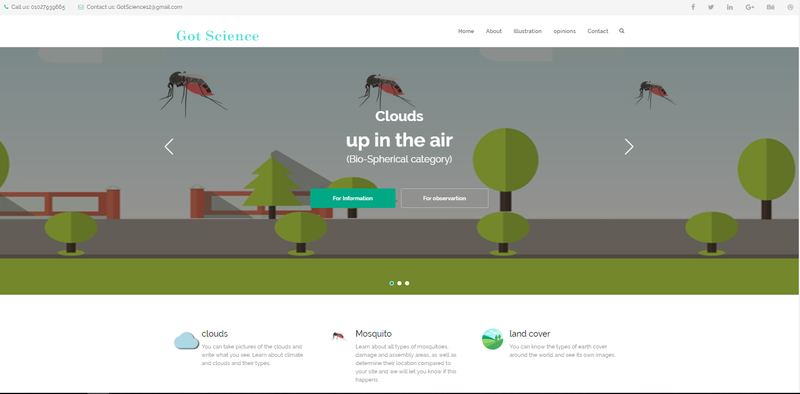Select the third carousel indicator dot
The image size is (800, 394).
pos(407,283)
